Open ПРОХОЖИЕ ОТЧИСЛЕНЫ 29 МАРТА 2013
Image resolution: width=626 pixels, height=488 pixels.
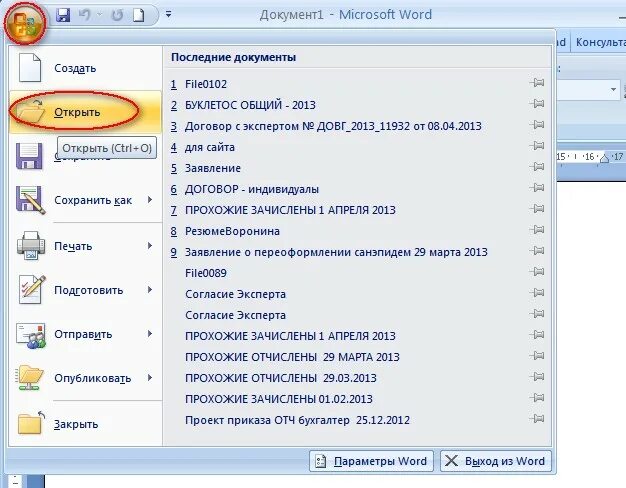pos(292,357)
